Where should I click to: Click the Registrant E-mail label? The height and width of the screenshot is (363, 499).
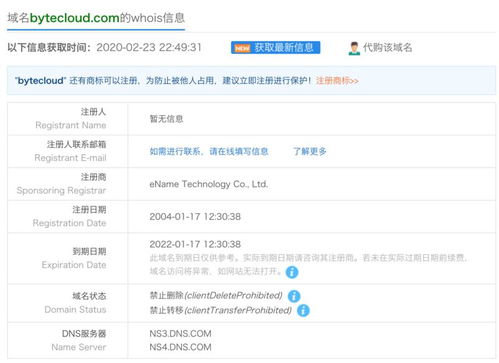[x=70, y=158]
